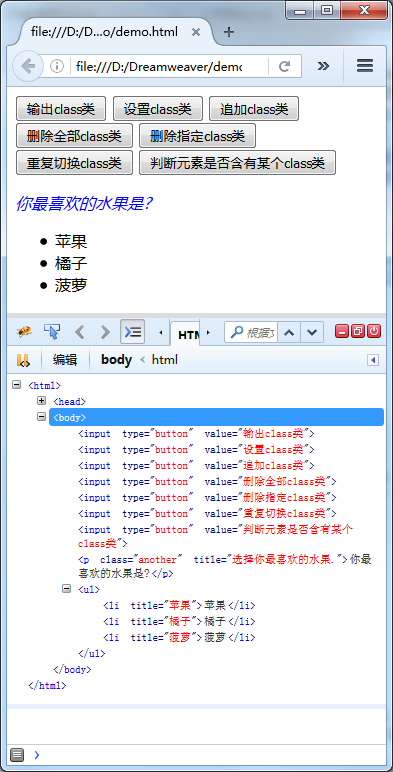Click the 橘子 list item on page
The height and width of the screenshot is (772, 393).
pyautogui.click(x=71, y=263)
